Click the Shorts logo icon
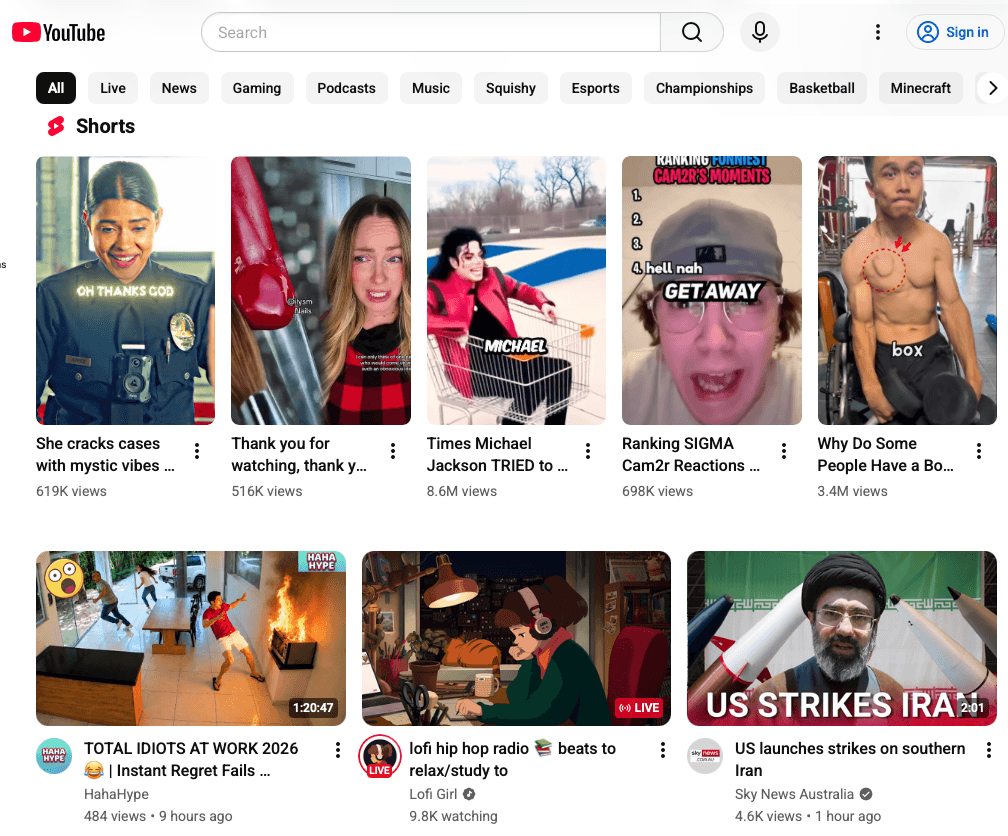Screen dimensions: 1008x836 (56, 126)
